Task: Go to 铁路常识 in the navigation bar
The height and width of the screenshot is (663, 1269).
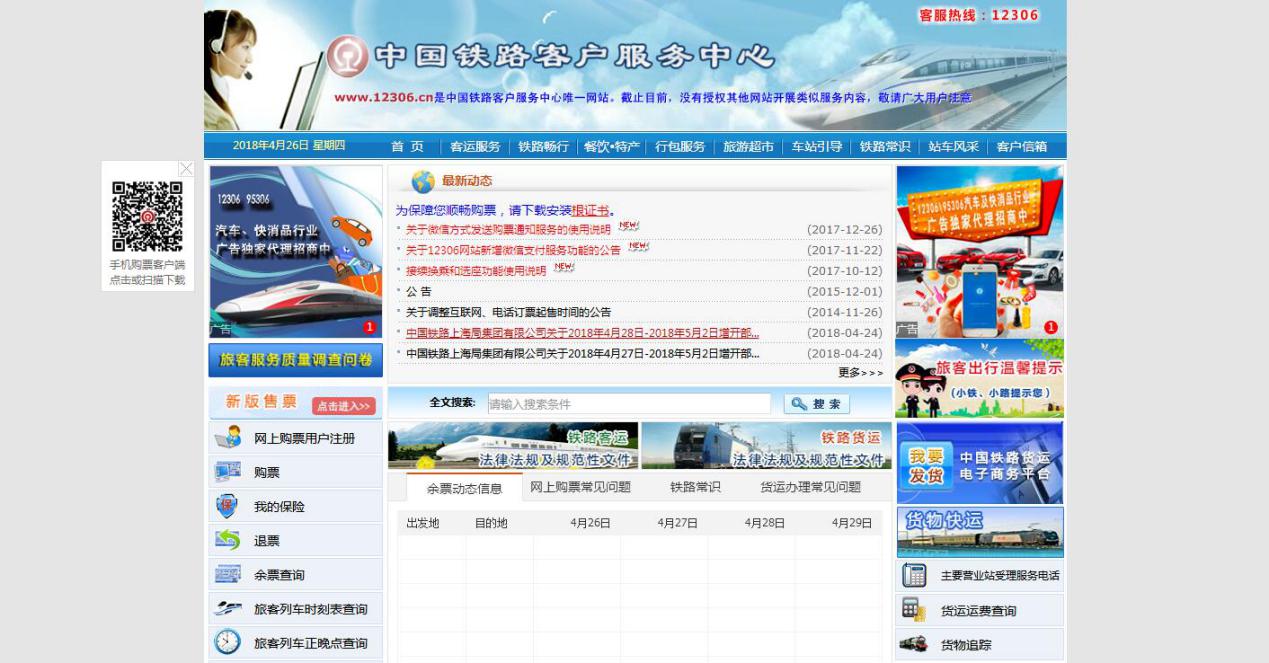Action: [x=885, y=146]
